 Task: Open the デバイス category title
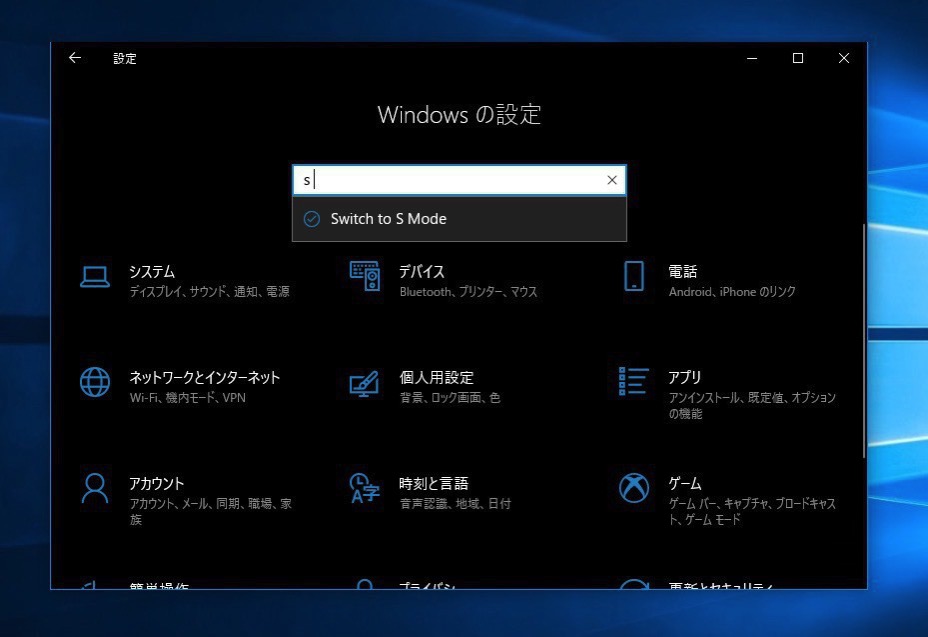(421, 271)
